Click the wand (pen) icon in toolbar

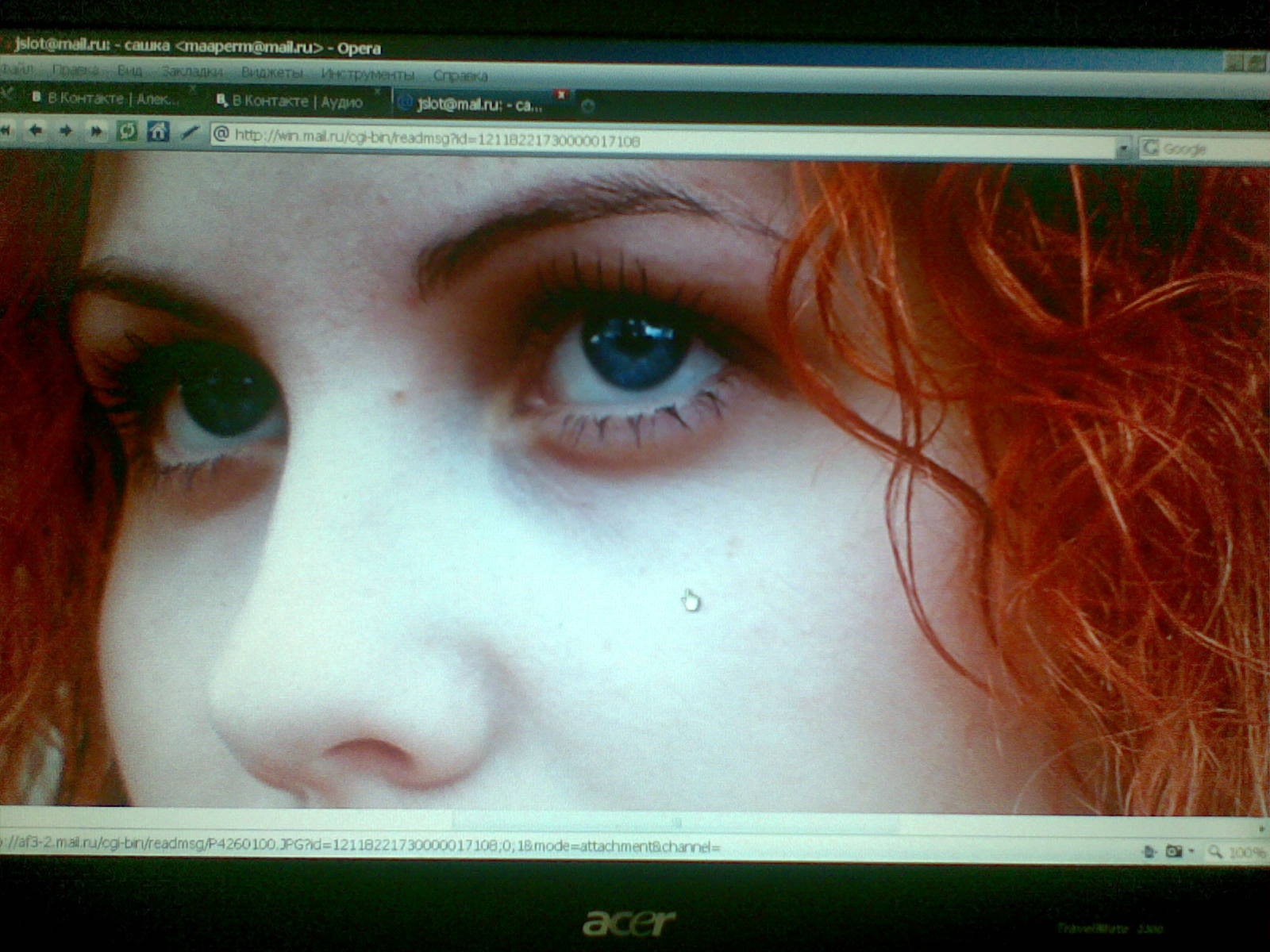tap(189, 132)
